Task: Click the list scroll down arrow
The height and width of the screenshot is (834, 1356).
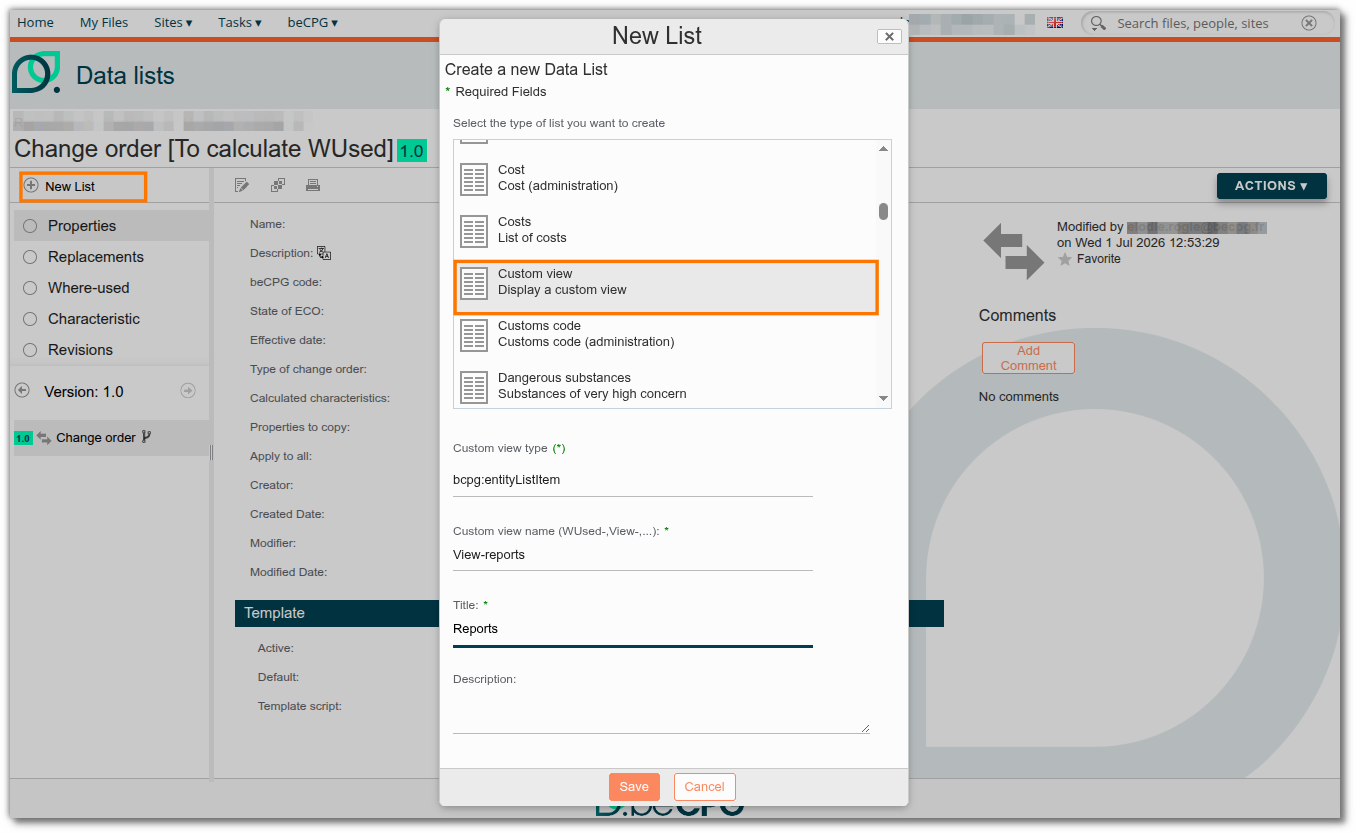Action: tap(883, 398)
